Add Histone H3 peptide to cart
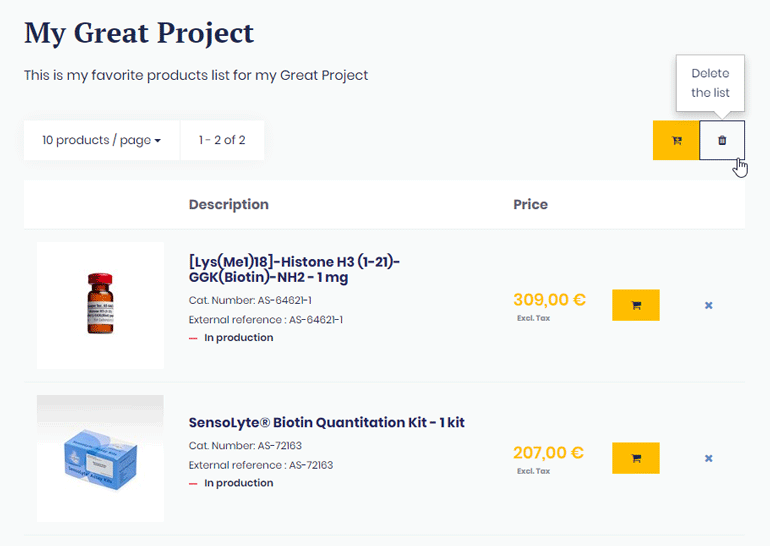This screenshot has width=770, height=546. (x=635, y=305)
